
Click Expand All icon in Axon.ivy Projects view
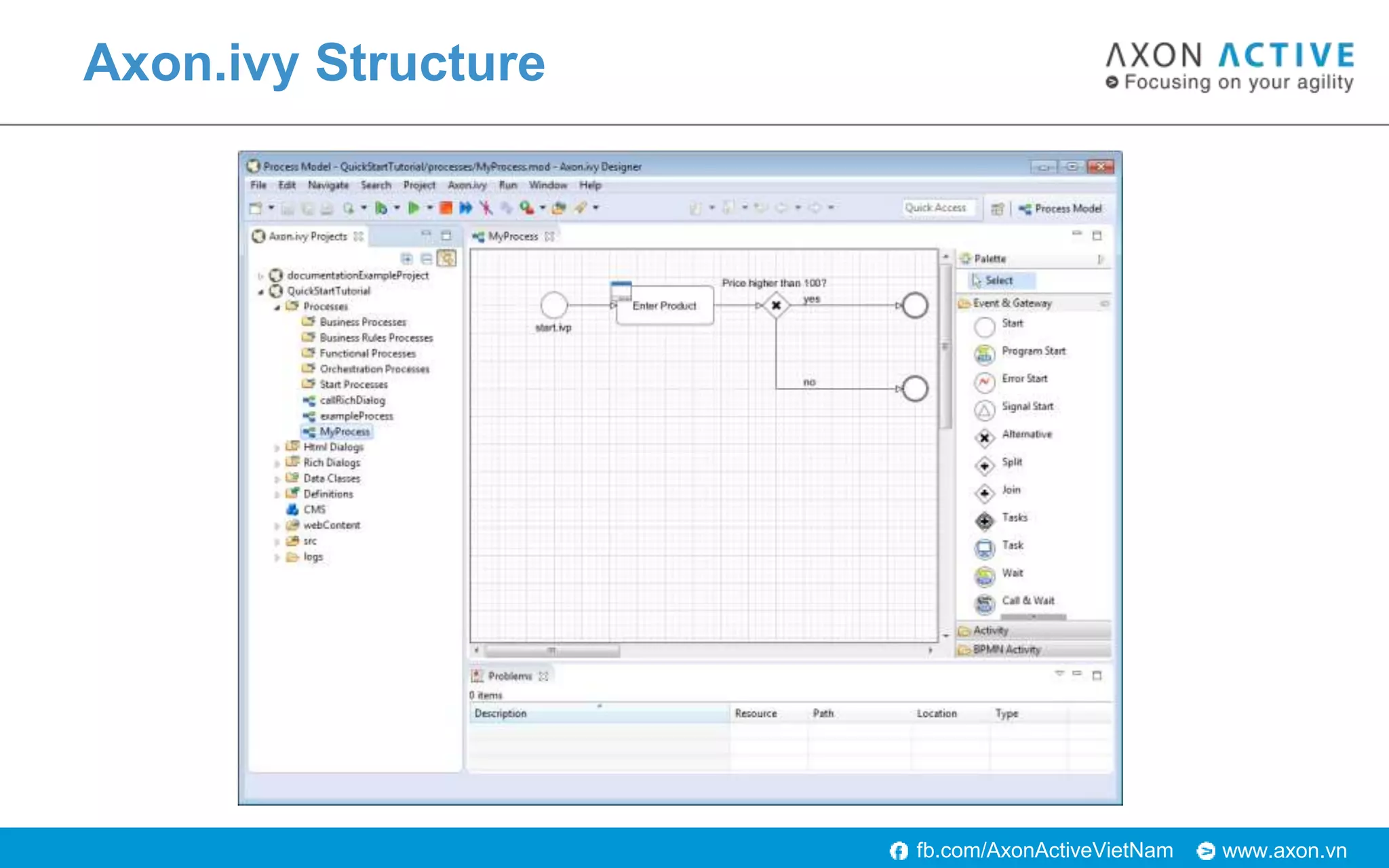tap(406, 258)
